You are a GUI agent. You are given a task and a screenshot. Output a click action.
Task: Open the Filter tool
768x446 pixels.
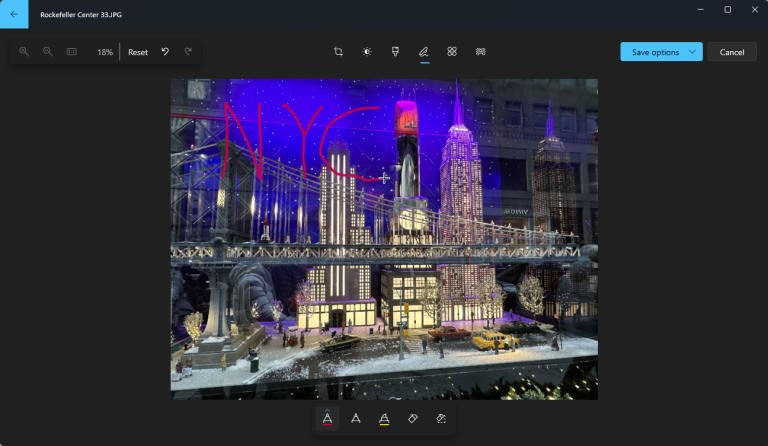395,51
